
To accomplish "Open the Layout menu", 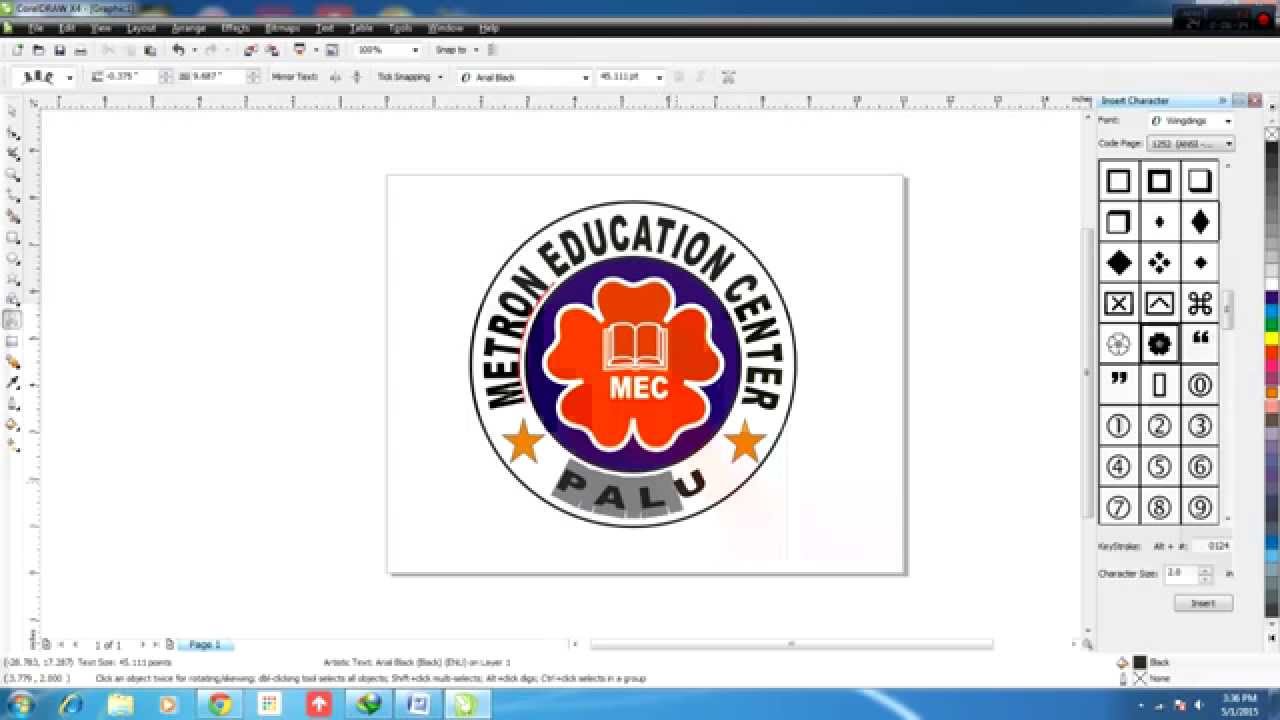I will click(141, 28).
